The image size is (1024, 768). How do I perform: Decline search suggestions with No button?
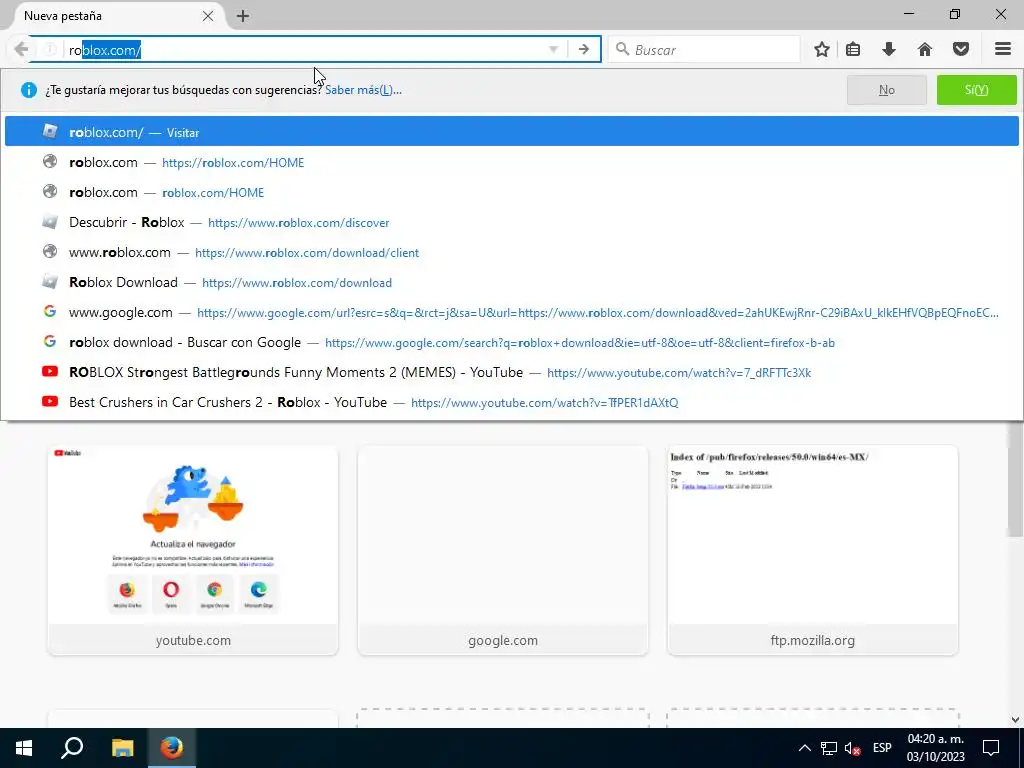click(887, 90)
